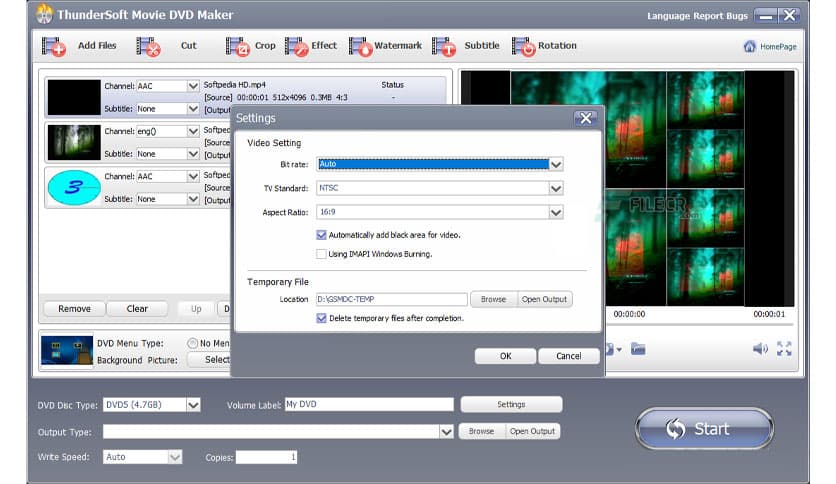The width and height of the screenshot is (836, 484).
Task: Toggle fullscreen preview icon
Action: [x=784, y=349]
